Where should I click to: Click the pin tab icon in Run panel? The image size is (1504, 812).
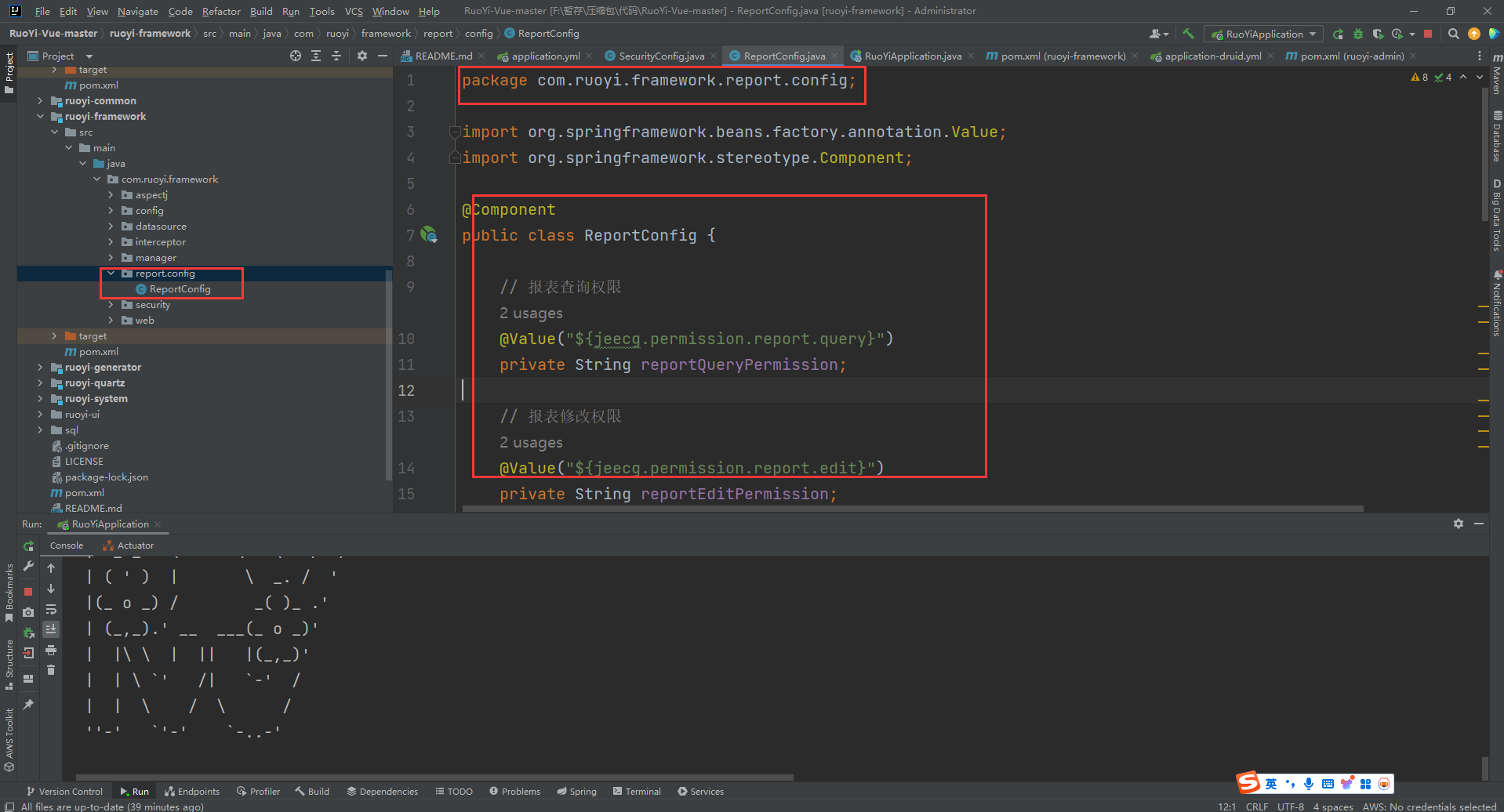(x=28, y=705)
